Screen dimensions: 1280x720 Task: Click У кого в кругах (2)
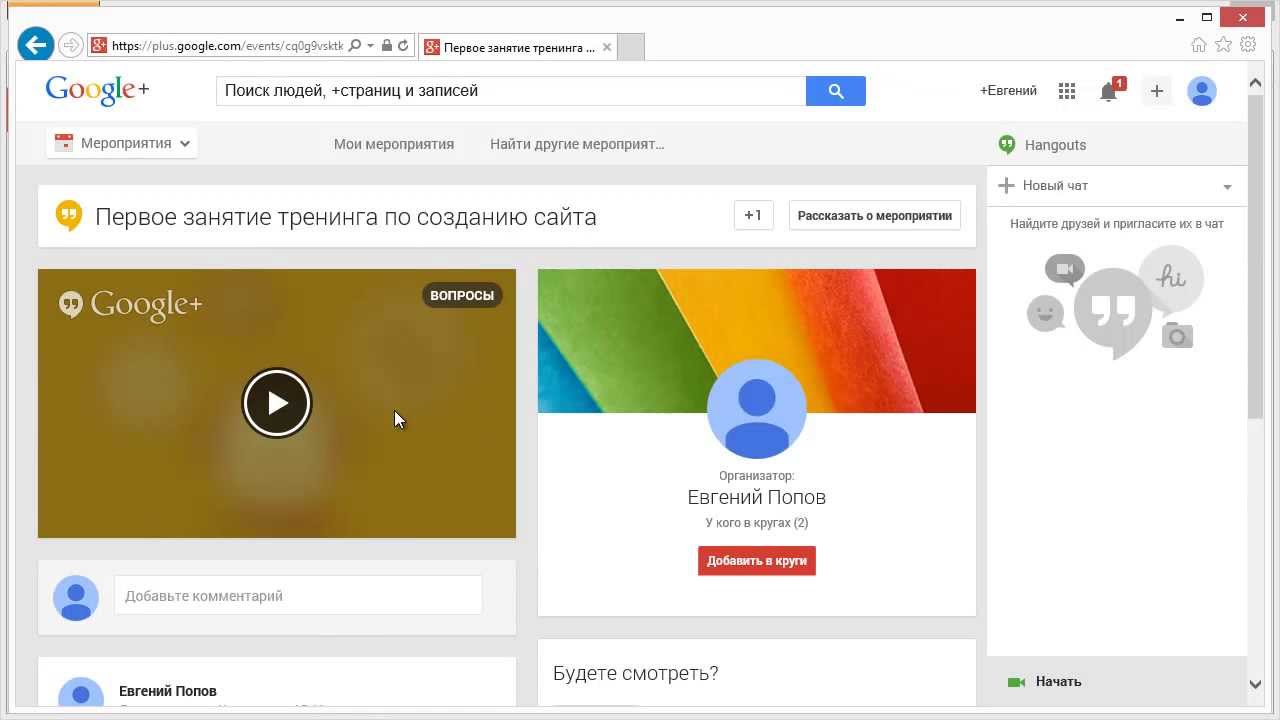pos(757,523)
